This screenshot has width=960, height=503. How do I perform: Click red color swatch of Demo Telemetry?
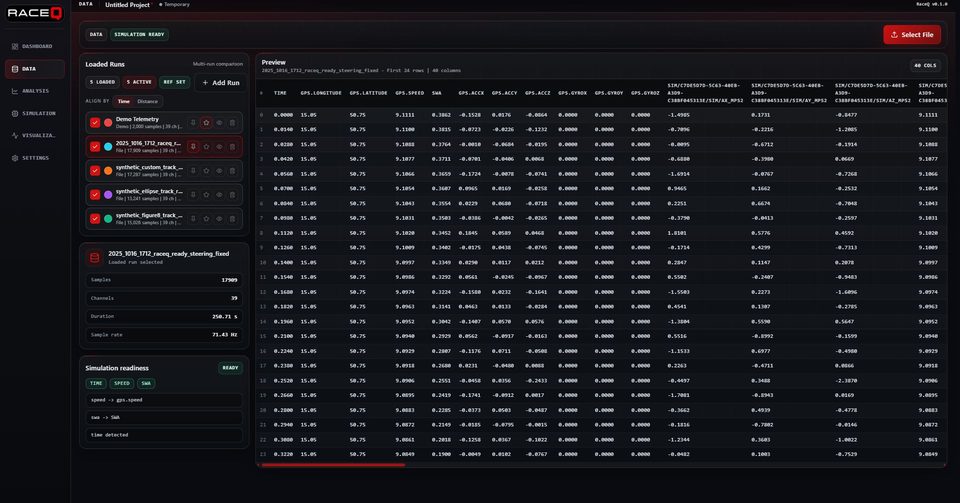108,123
